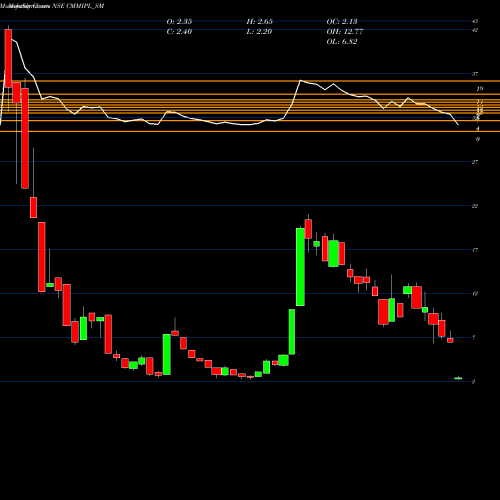This screenshot has width=500, height=500.
Task: Select the OL: 6.82 reading
Action: pos(342,42)
